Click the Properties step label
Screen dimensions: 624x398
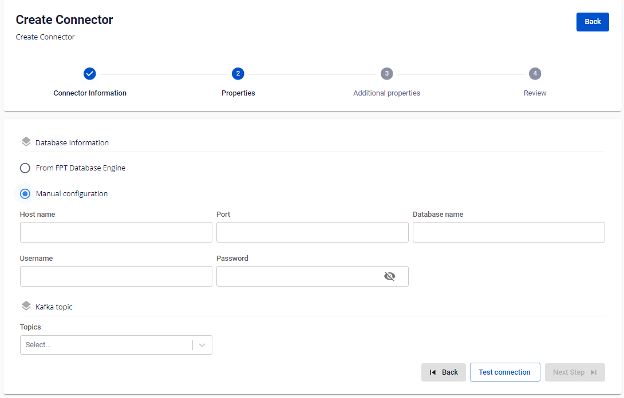238,93
